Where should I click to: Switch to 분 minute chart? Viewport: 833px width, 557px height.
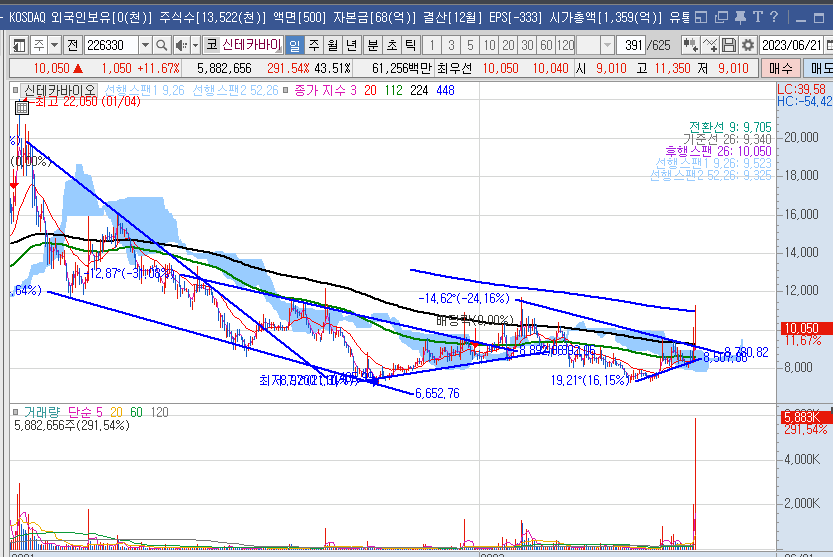pyautogui.click(x=373, y=45)
